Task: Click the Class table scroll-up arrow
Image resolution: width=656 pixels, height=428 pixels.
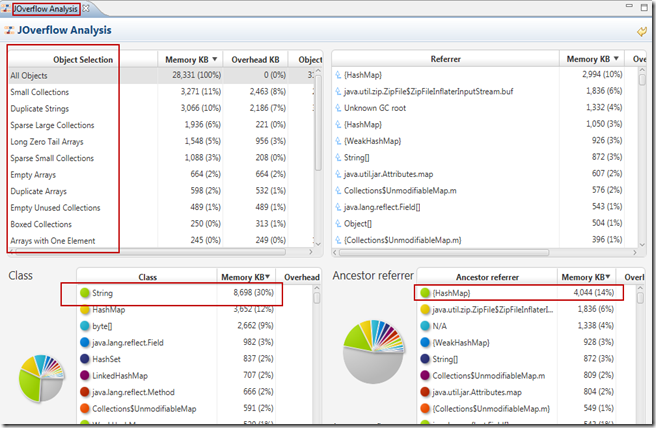Action: (317, 288)
